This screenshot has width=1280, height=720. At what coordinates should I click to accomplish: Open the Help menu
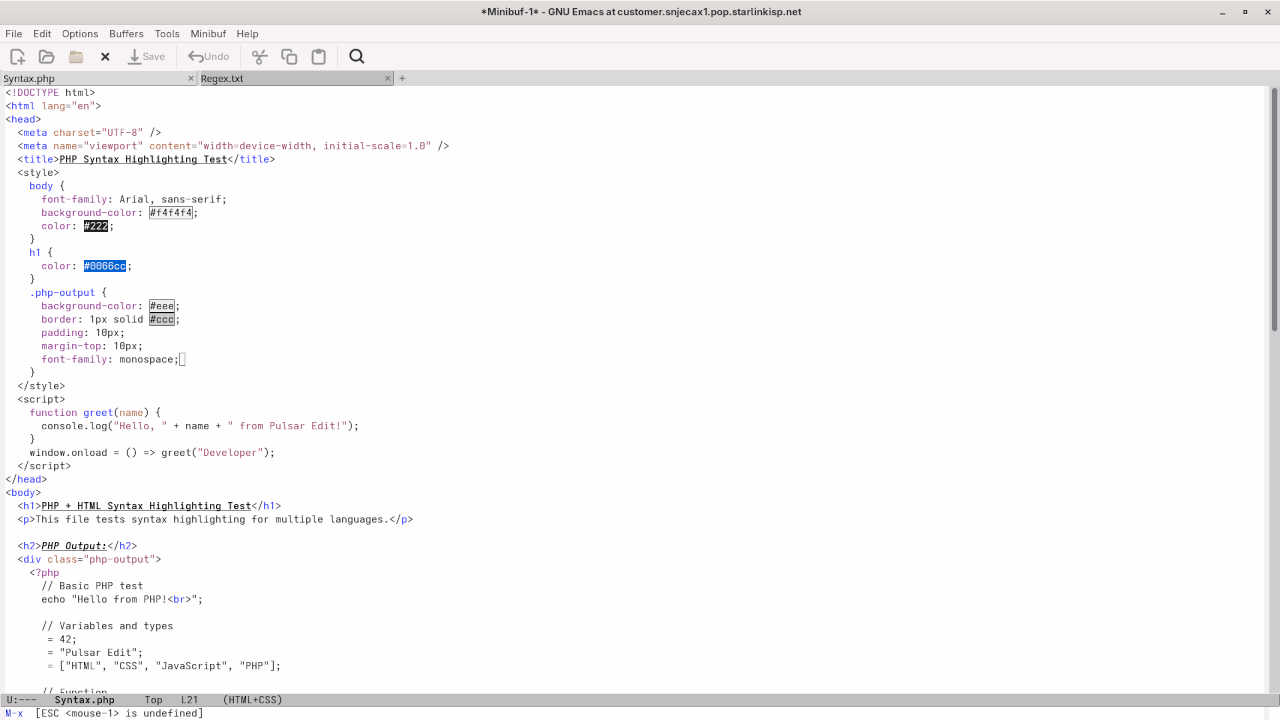(x=247, y=34)
